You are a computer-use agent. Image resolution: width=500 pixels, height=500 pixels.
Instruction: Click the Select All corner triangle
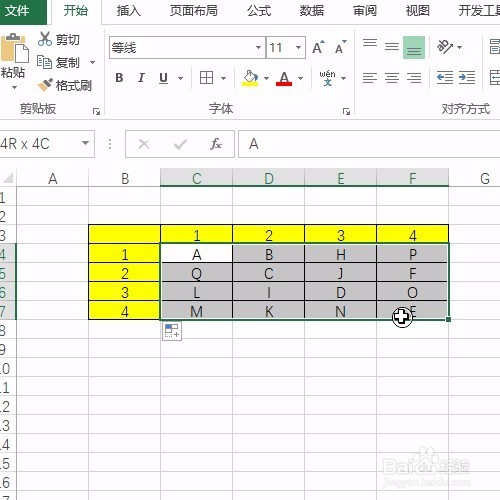[x=8, y=178]
